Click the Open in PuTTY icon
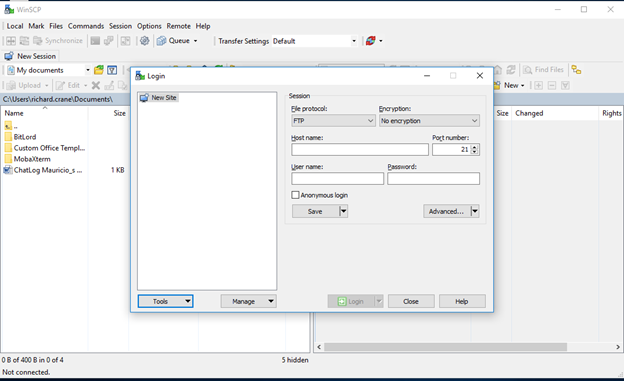624x381 pixels. pyautogui.click(x=108, y=41)
